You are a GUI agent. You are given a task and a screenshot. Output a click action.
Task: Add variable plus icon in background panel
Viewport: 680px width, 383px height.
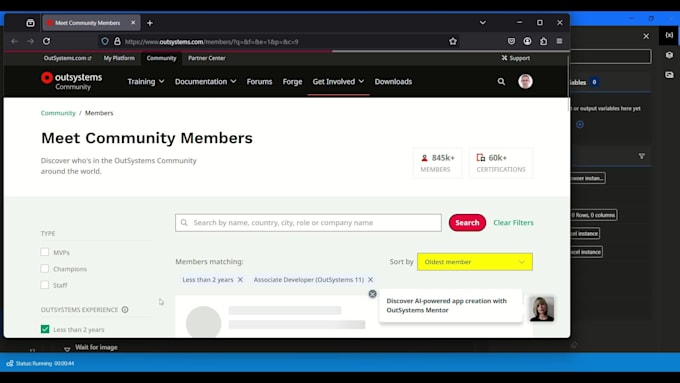point(580,124)
